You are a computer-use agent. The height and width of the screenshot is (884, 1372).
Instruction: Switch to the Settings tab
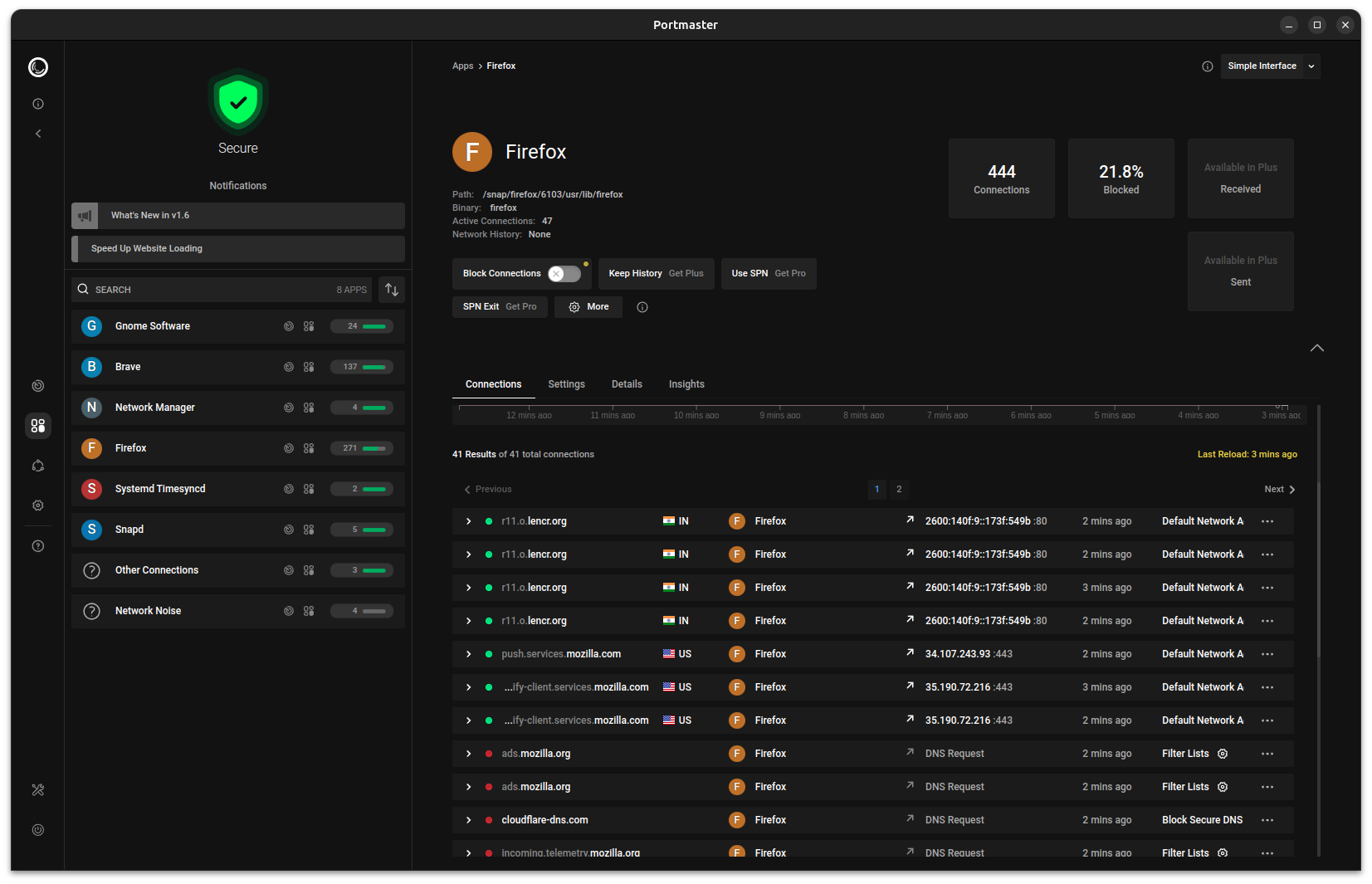tap(566, 384)
